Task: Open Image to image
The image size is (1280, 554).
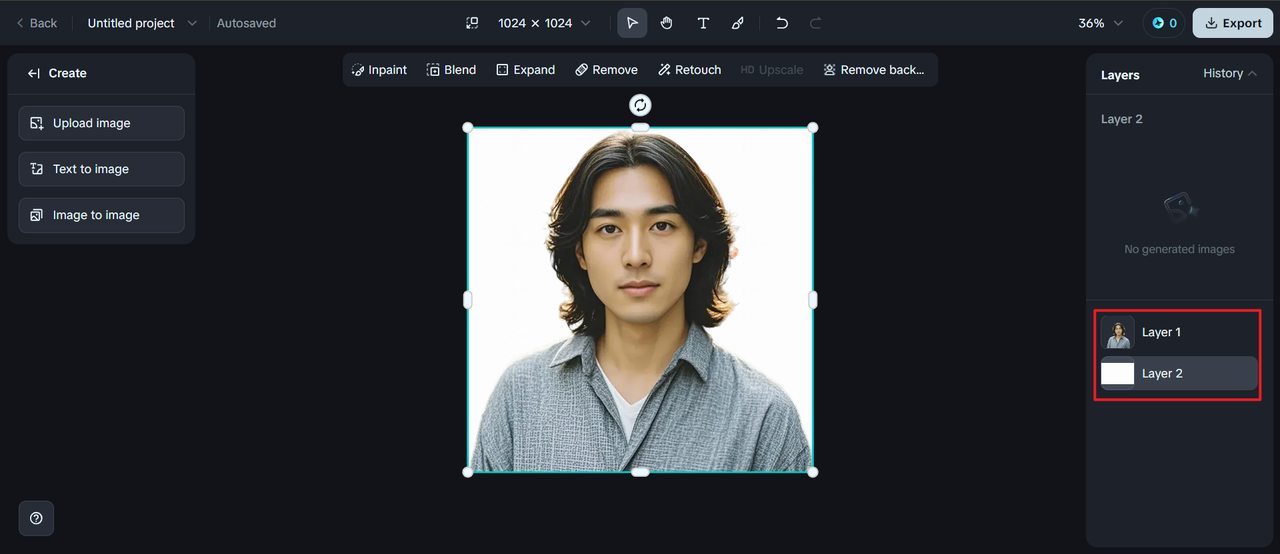Action: coord(101,215)
